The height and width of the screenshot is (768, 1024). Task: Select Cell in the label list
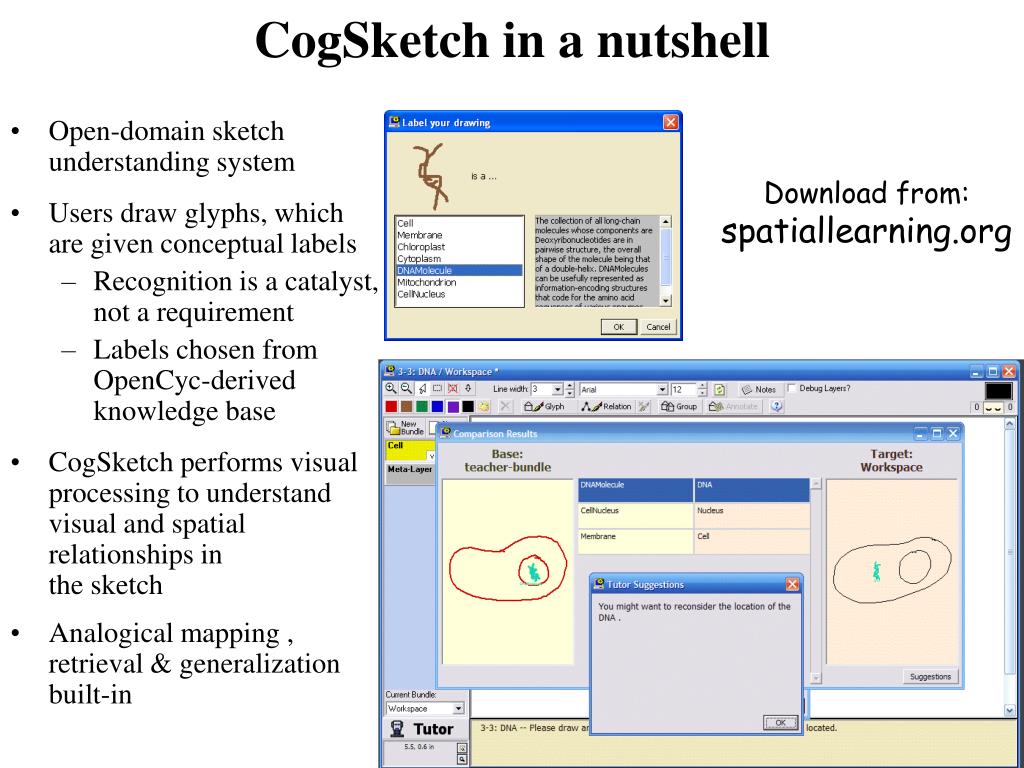458,223
